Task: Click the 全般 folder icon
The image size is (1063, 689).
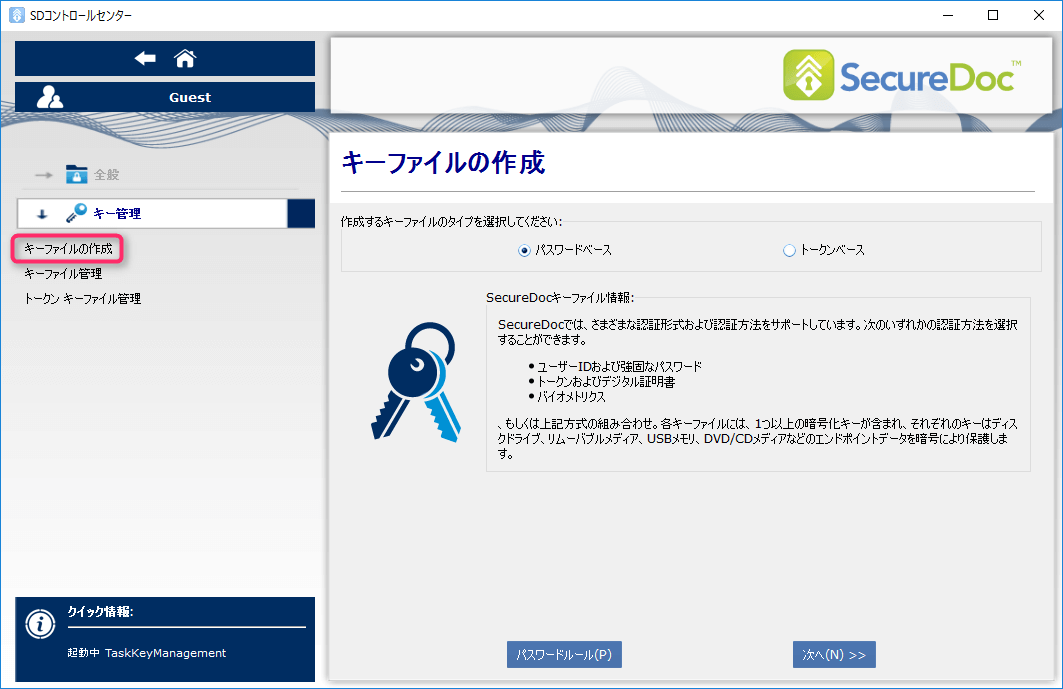Action: coord(76,174)
